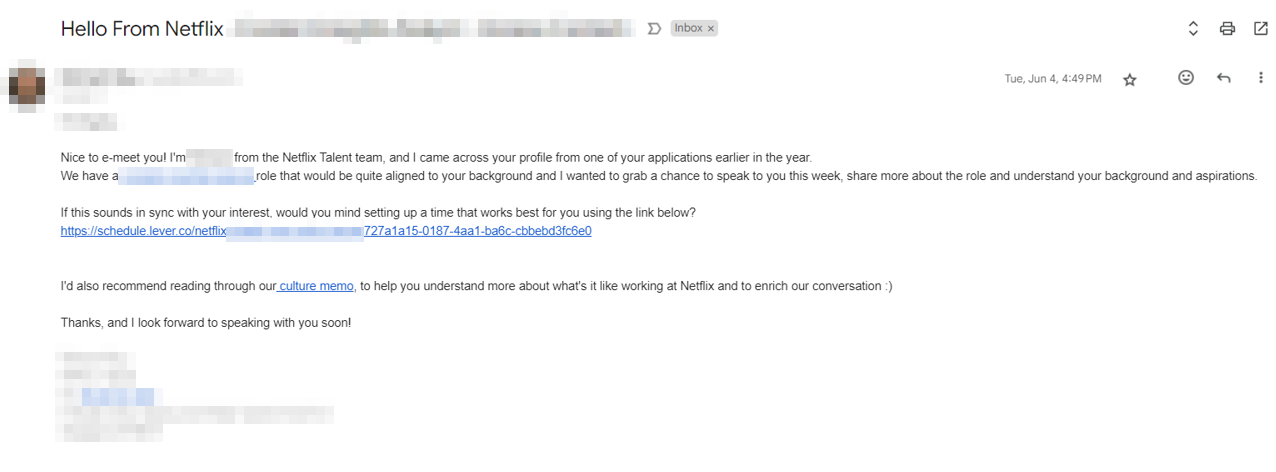Remove the Inbox label with its x

(711, 29)
